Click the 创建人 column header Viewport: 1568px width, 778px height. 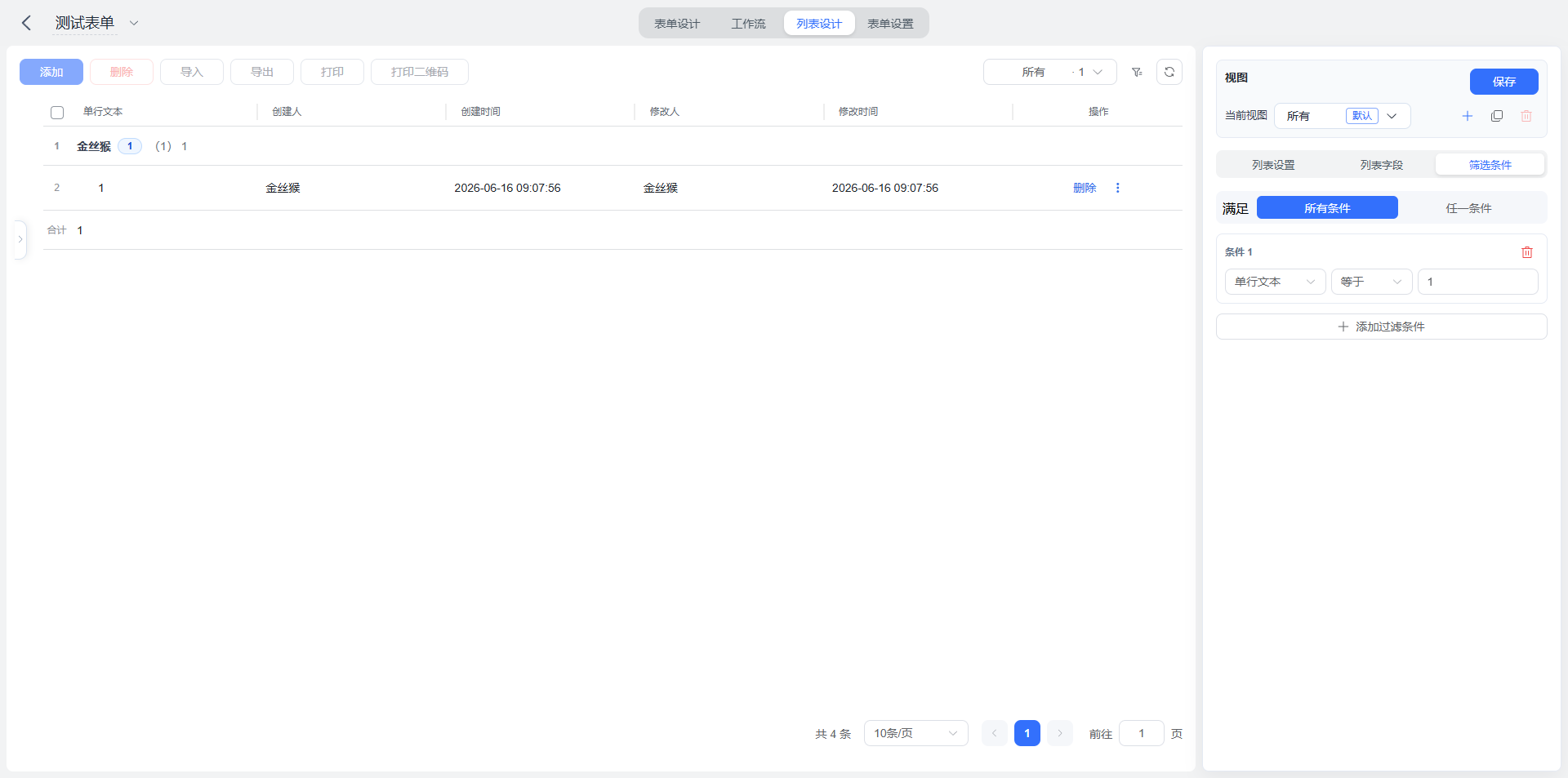pyautogui.click(x=287, y=112)
